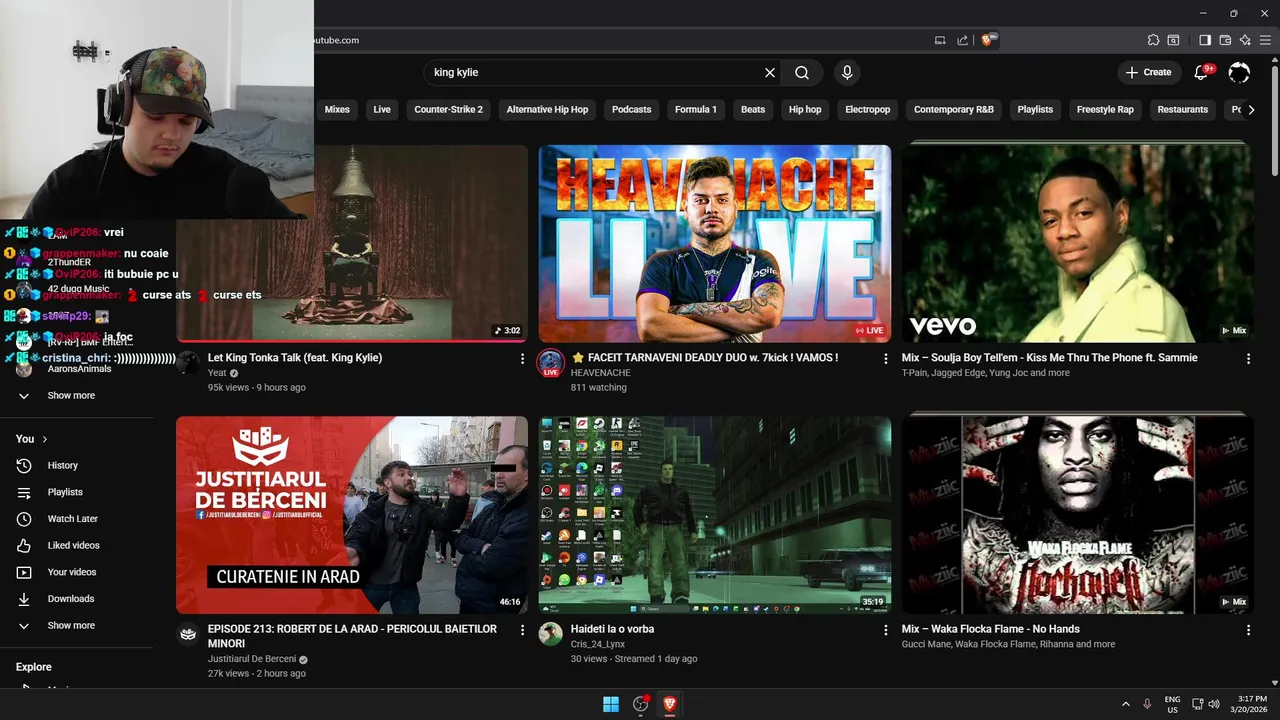
Task: Open the browser hamburger menu
Action: pyautogui.click(x=1265, y=40)
